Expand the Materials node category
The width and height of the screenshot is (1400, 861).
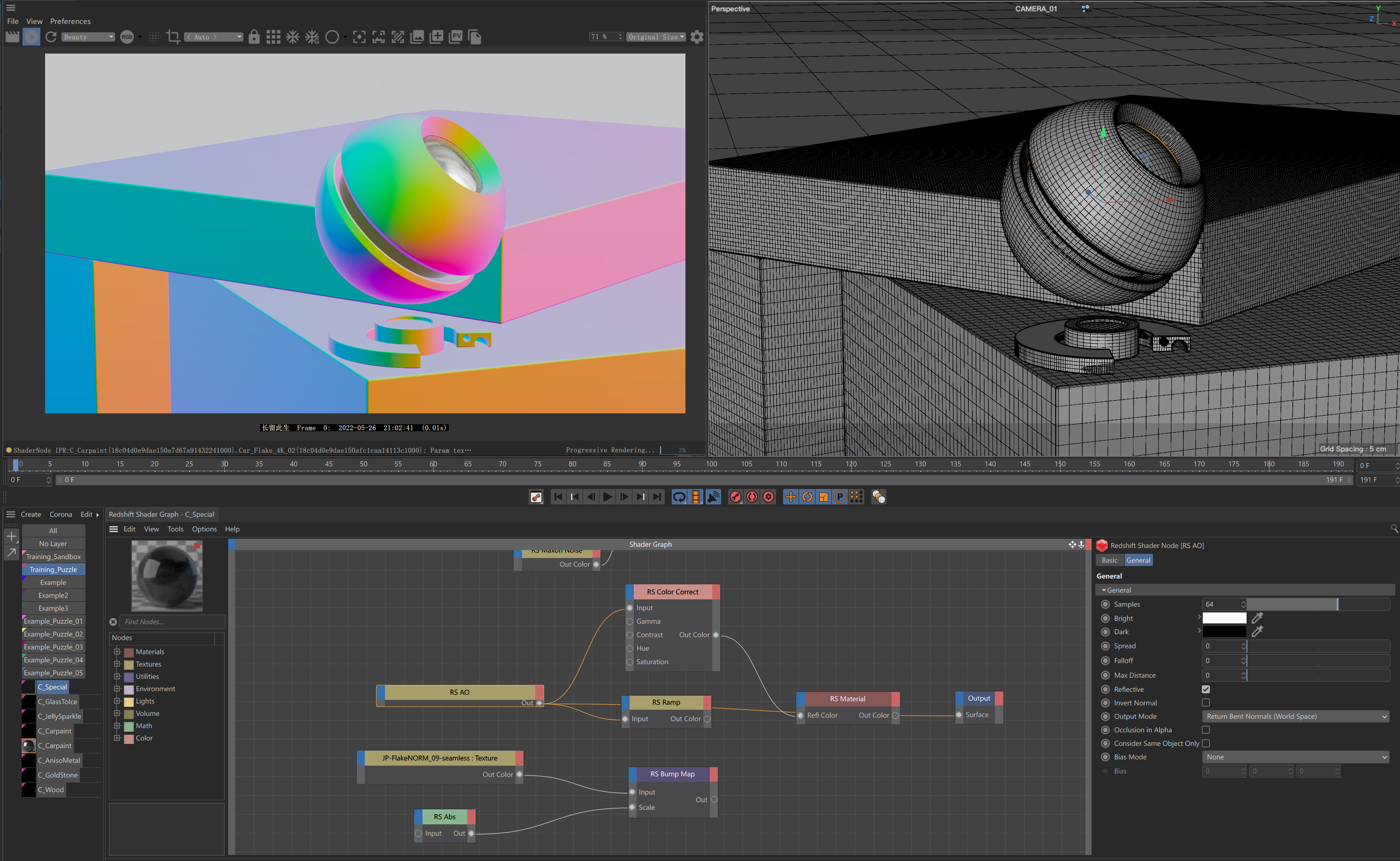coord(116,652)
